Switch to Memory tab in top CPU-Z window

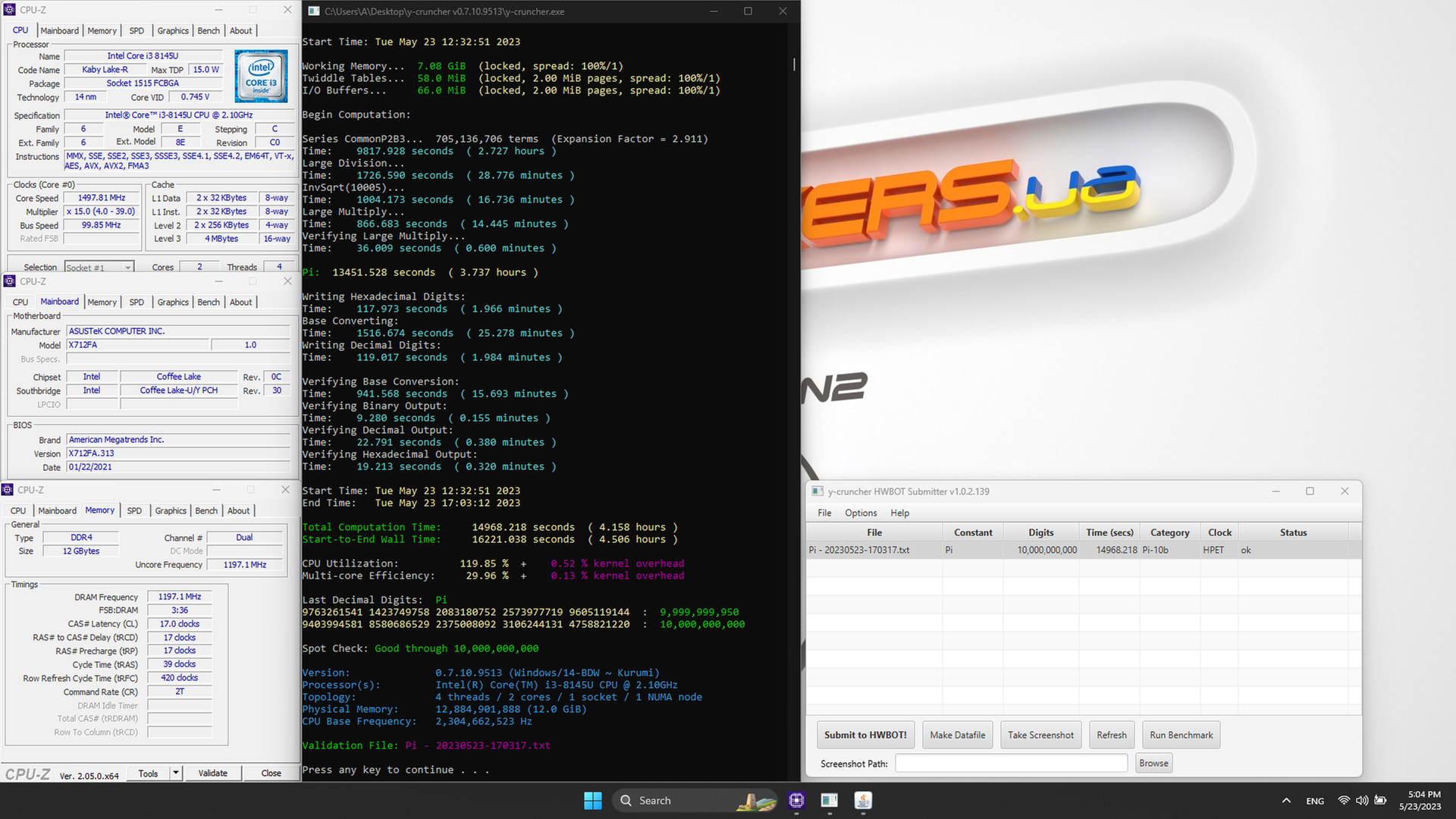[102, 30]
